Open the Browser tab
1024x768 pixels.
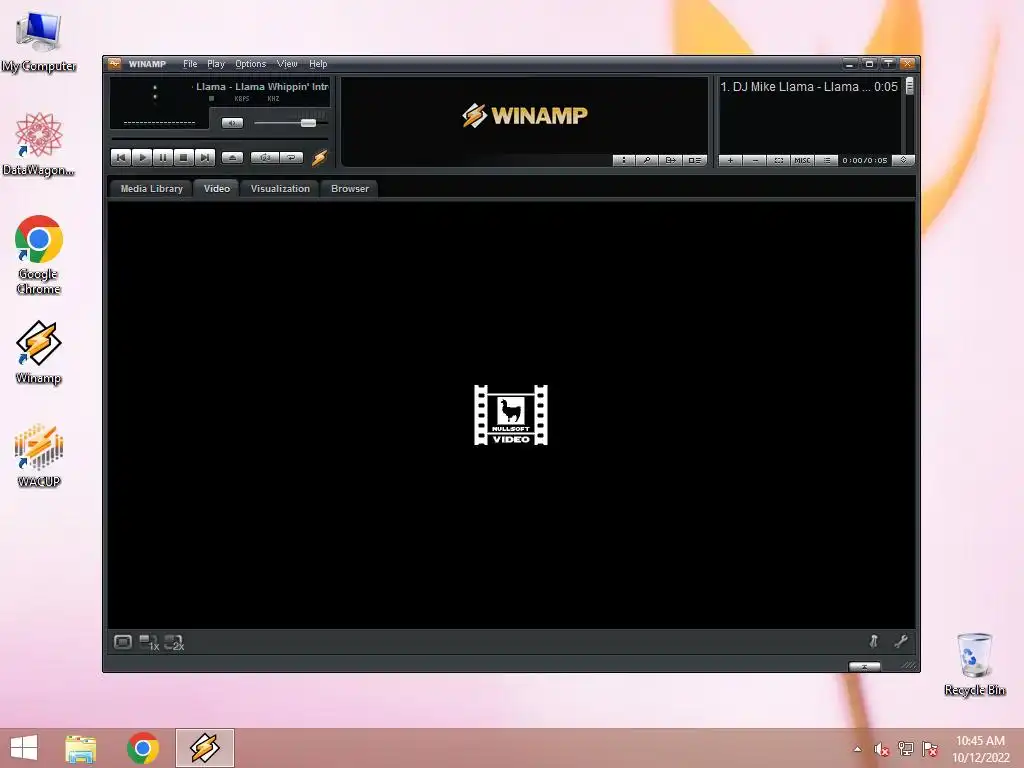pyautogui.click(x=350, y=188)
